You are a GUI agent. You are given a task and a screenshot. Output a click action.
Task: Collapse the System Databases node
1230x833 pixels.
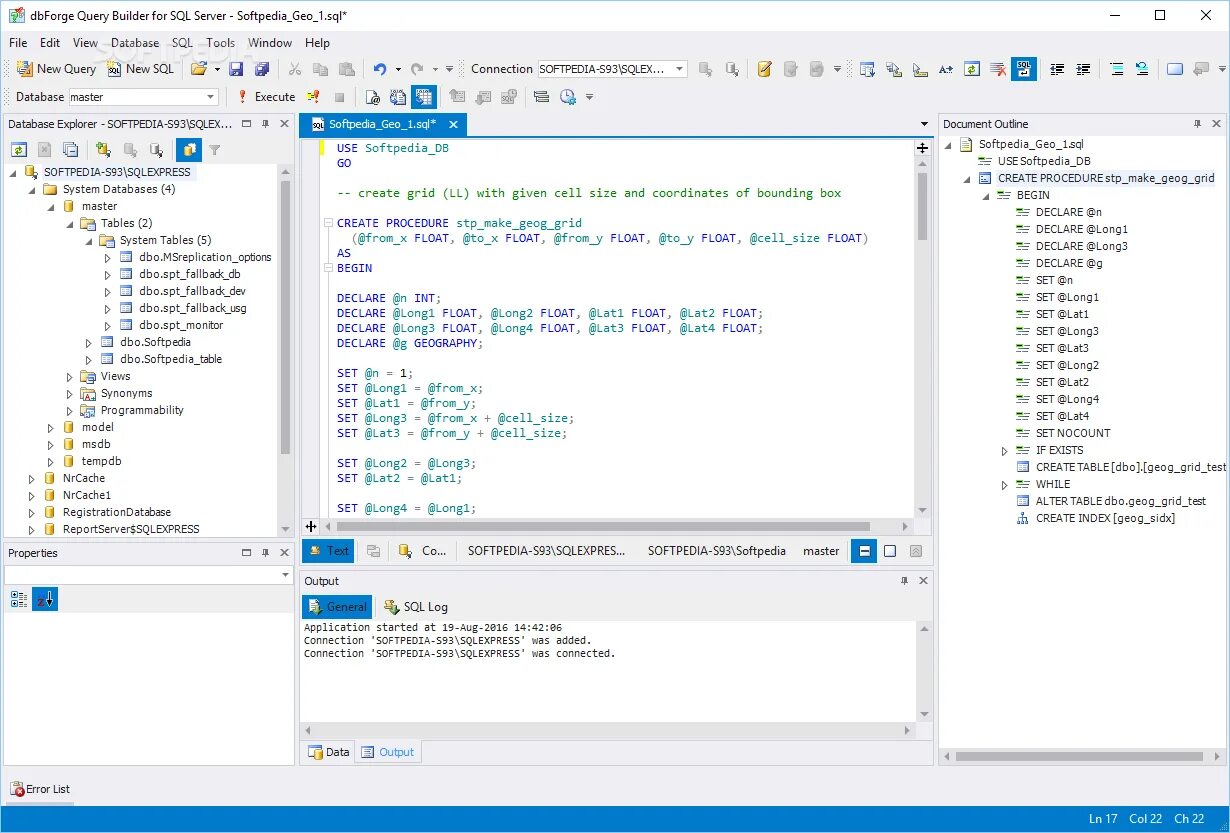(x=33, y=189)
